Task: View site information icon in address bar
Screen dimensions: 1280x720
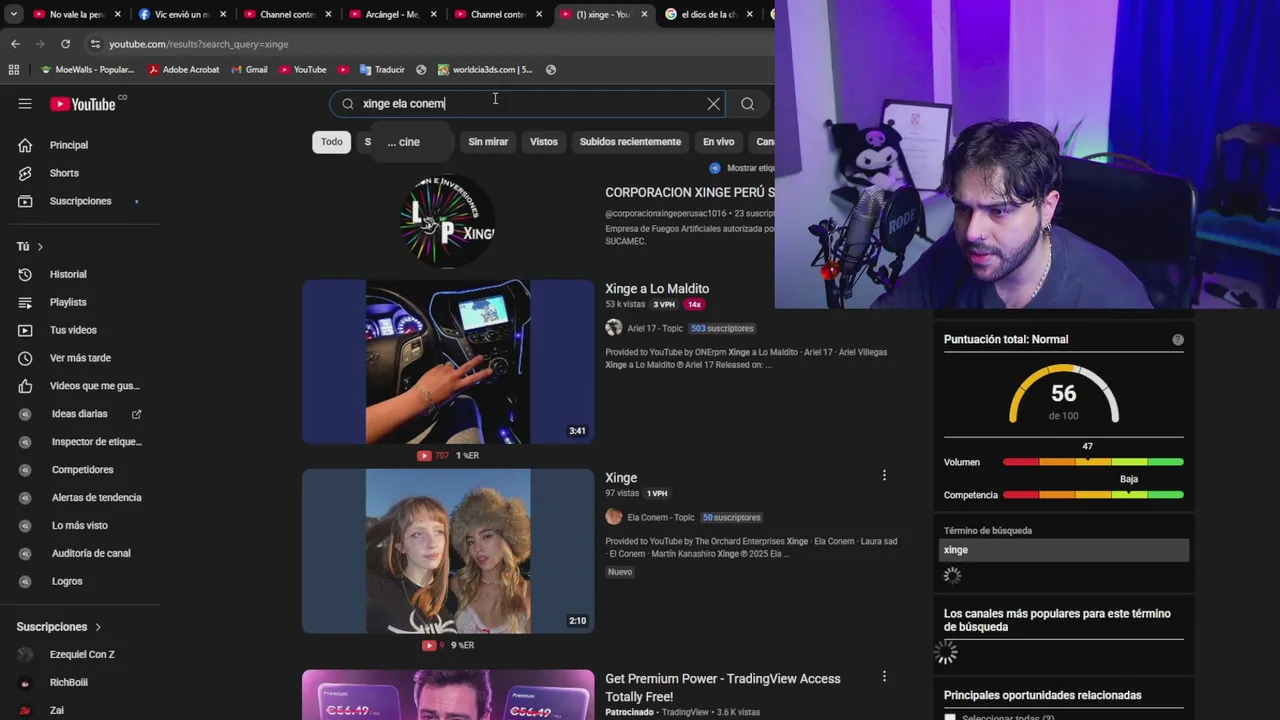Action: 95,44
